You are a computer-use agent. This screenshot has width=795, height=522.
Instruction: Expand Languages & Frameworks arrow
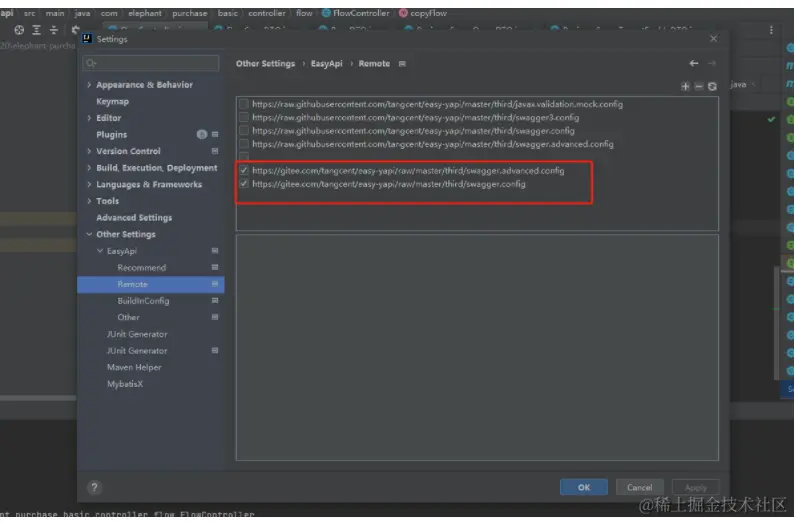pos(89,184)
